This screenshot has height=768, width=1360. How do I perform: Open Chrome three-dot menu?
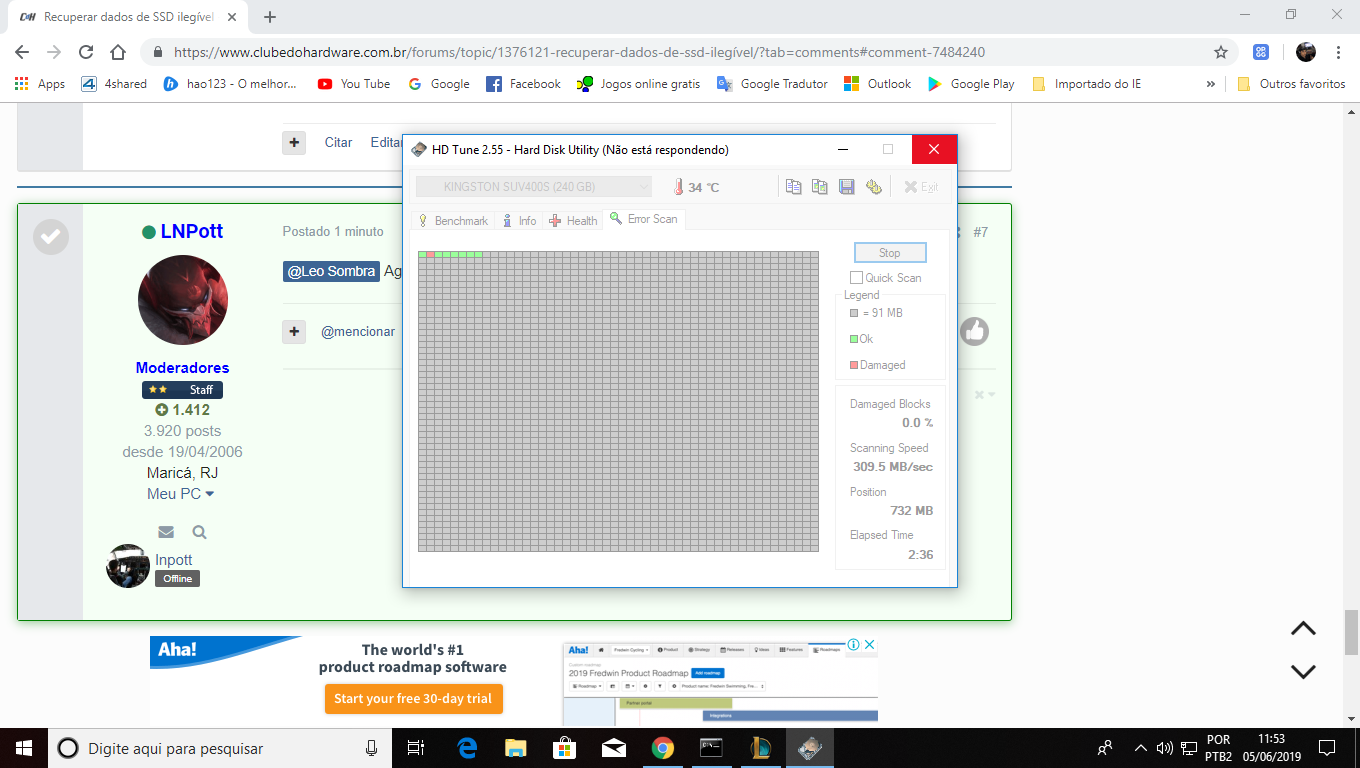click(x=1338, y=52)
